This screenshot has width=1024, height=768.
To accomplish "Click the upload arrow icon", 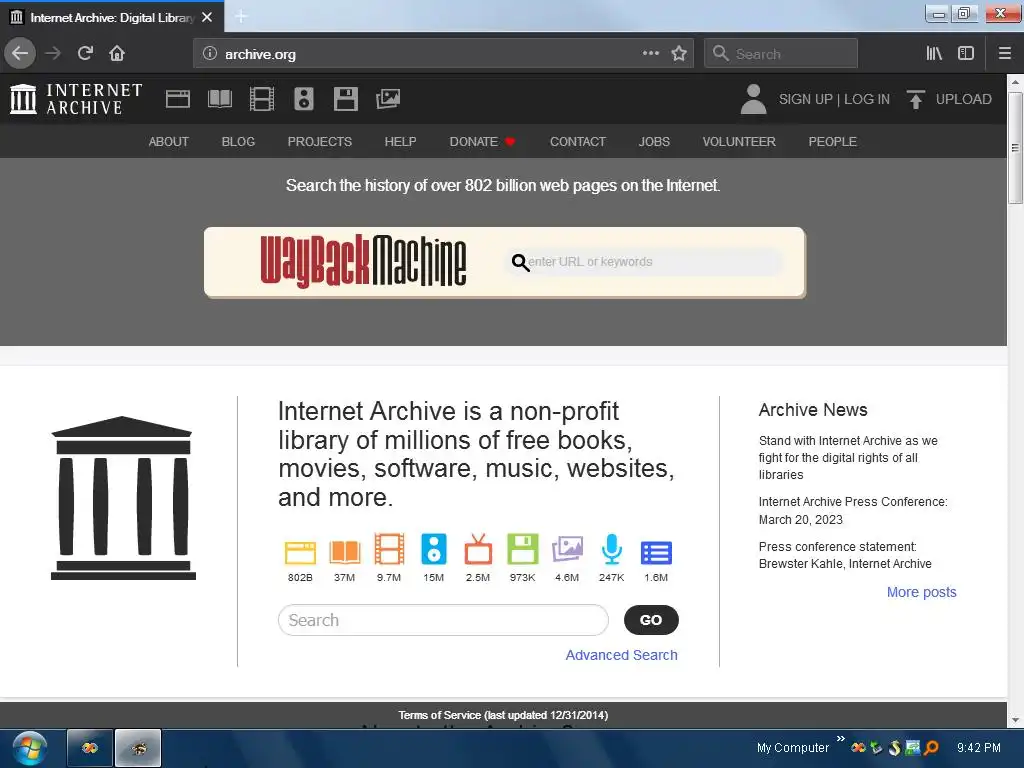I will click(916, 99).
